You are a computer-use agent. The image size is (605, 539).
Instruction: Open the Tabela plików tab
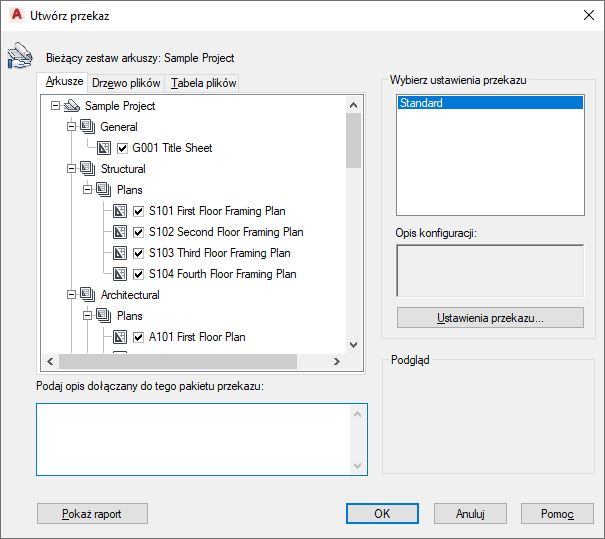coord(203,83)
